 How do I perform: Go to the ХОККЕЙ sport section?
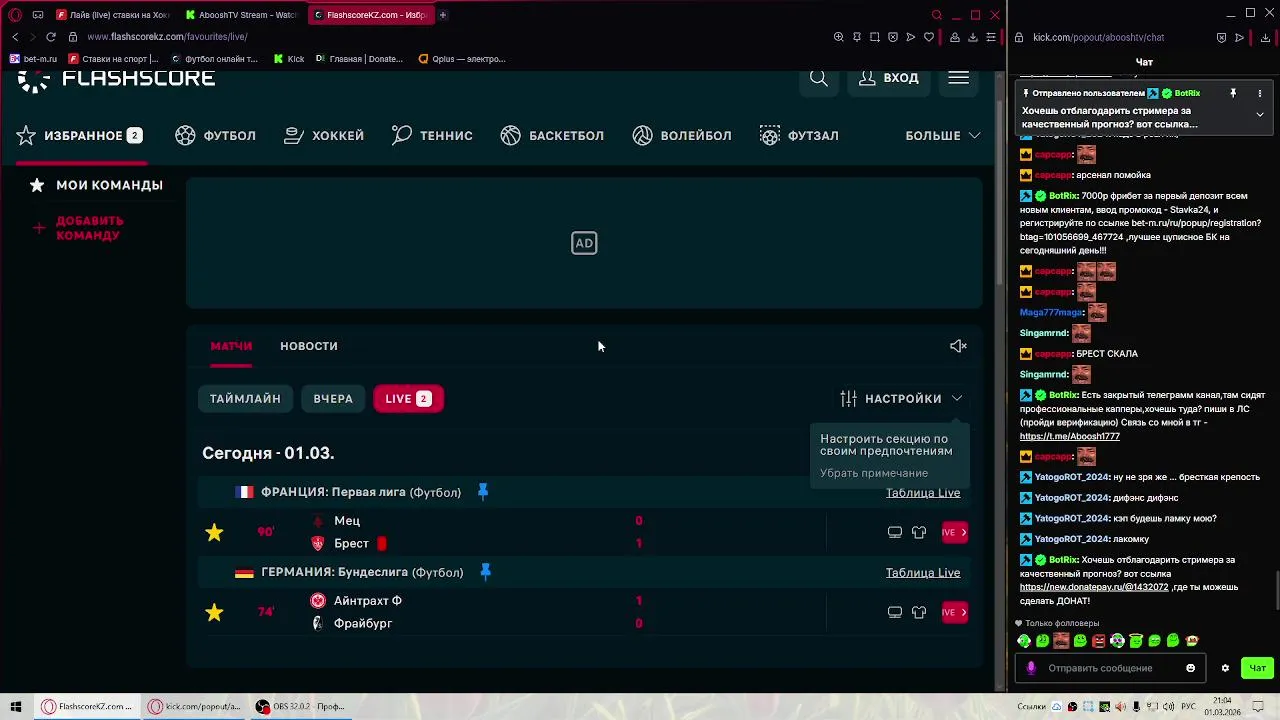point(324,136)
